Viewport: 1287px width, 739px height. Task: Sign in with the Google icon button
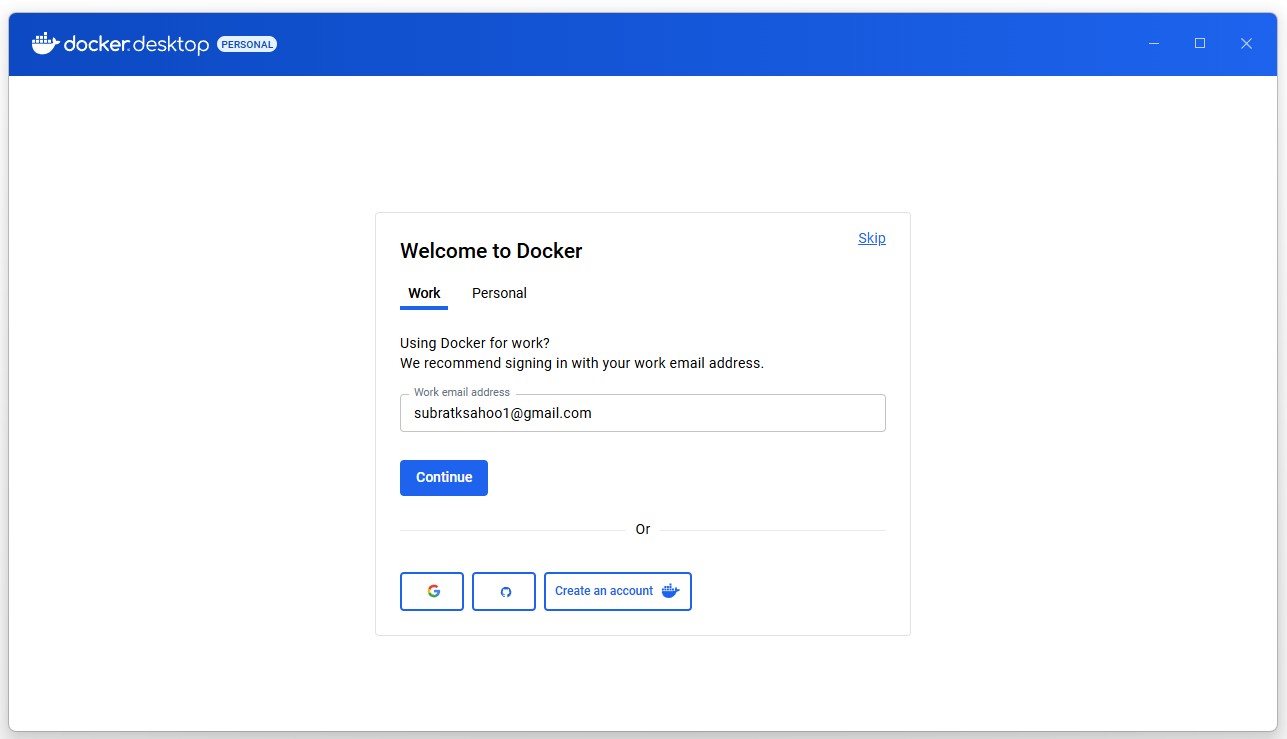pyautogui.click(x=432, y=591)
